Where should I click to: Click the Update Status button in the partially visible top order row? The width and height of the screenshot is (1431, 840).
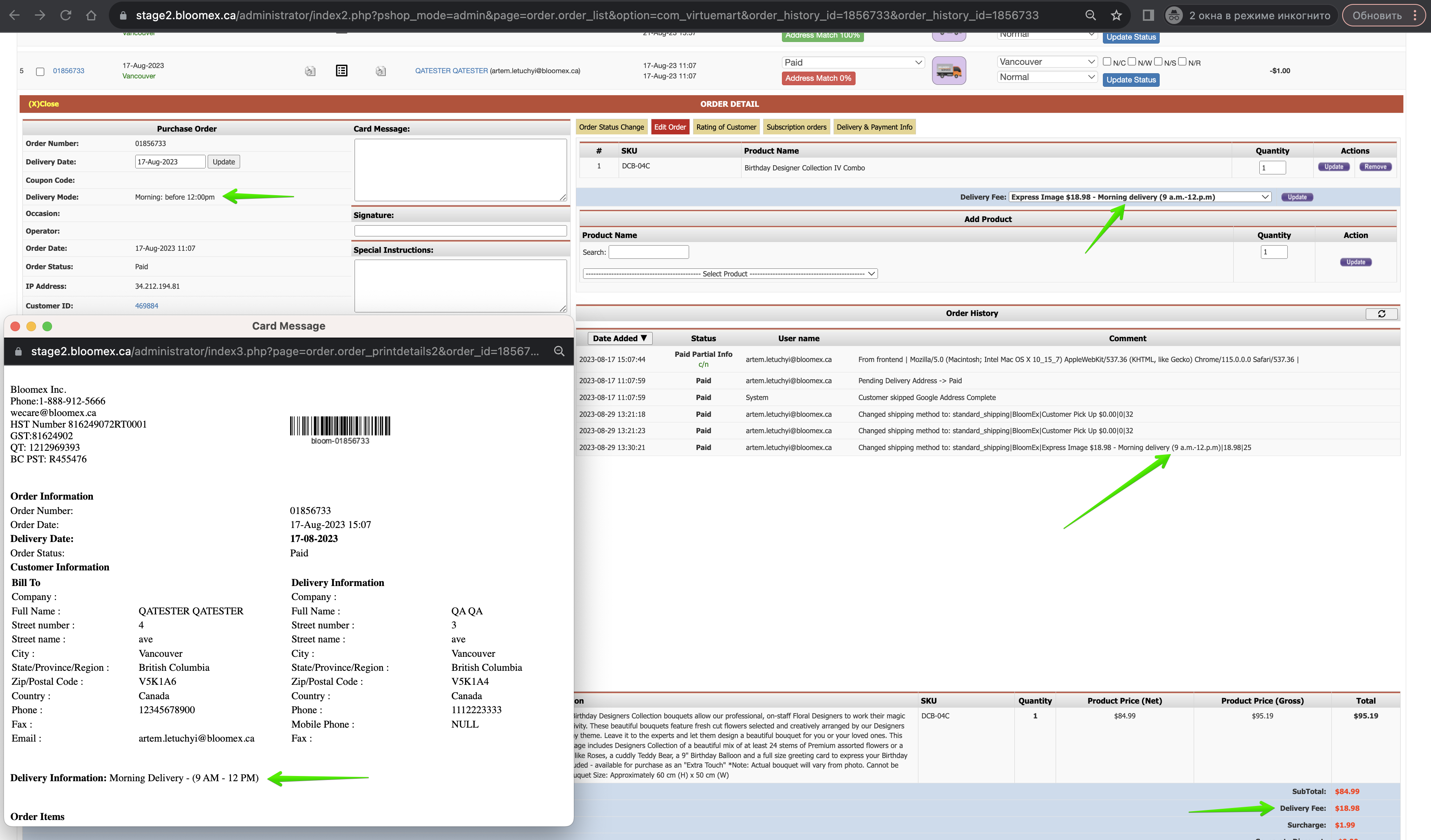click(x=1130, y=38)
